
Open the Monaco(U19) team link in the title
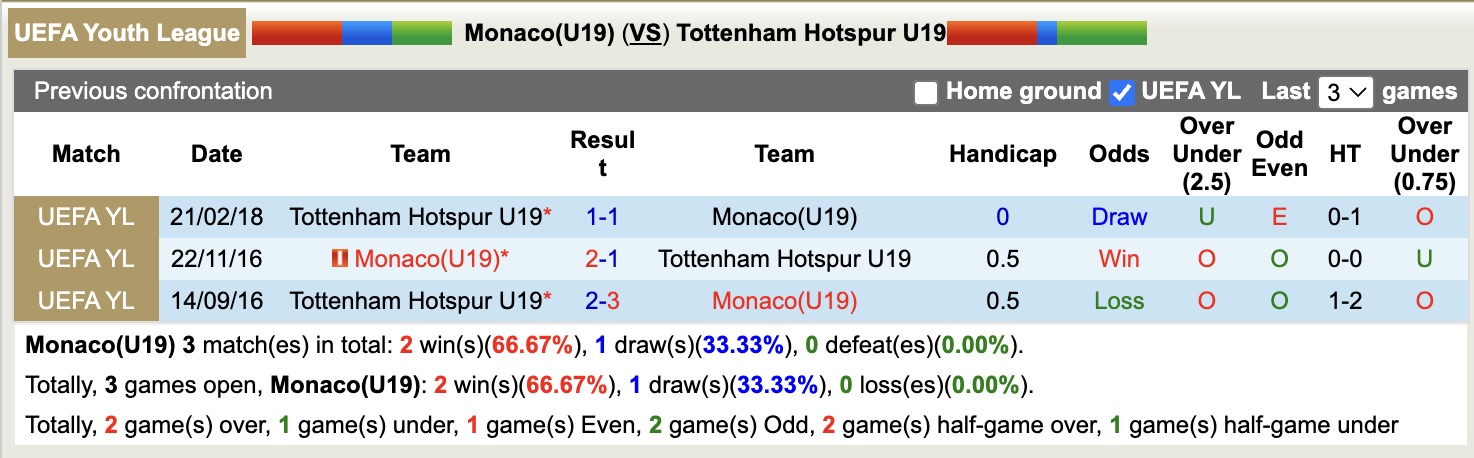539,33
